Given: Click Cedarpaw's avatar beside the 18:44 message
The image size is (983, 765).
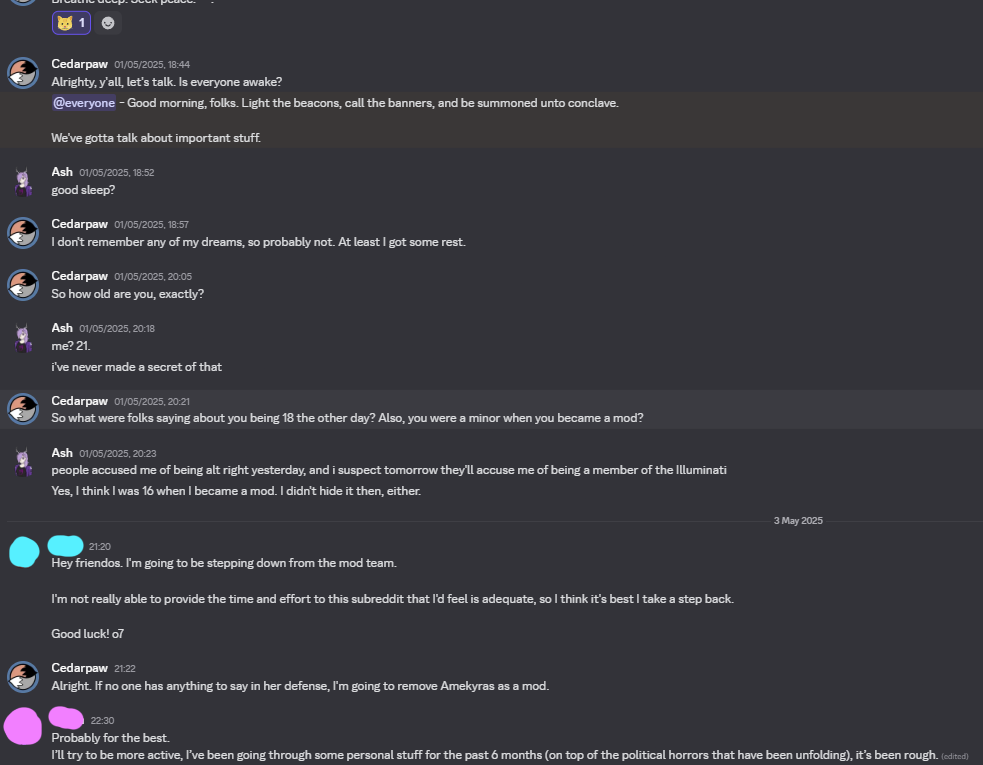Looking at the screenshot, I should pyautogui.click(x=23, y=73).
